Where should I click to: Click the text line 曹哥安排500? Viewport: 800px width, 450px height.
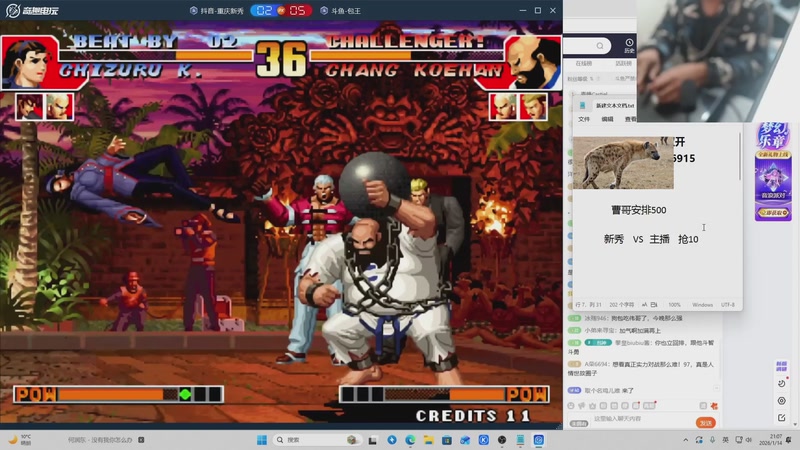pos(638,210)
